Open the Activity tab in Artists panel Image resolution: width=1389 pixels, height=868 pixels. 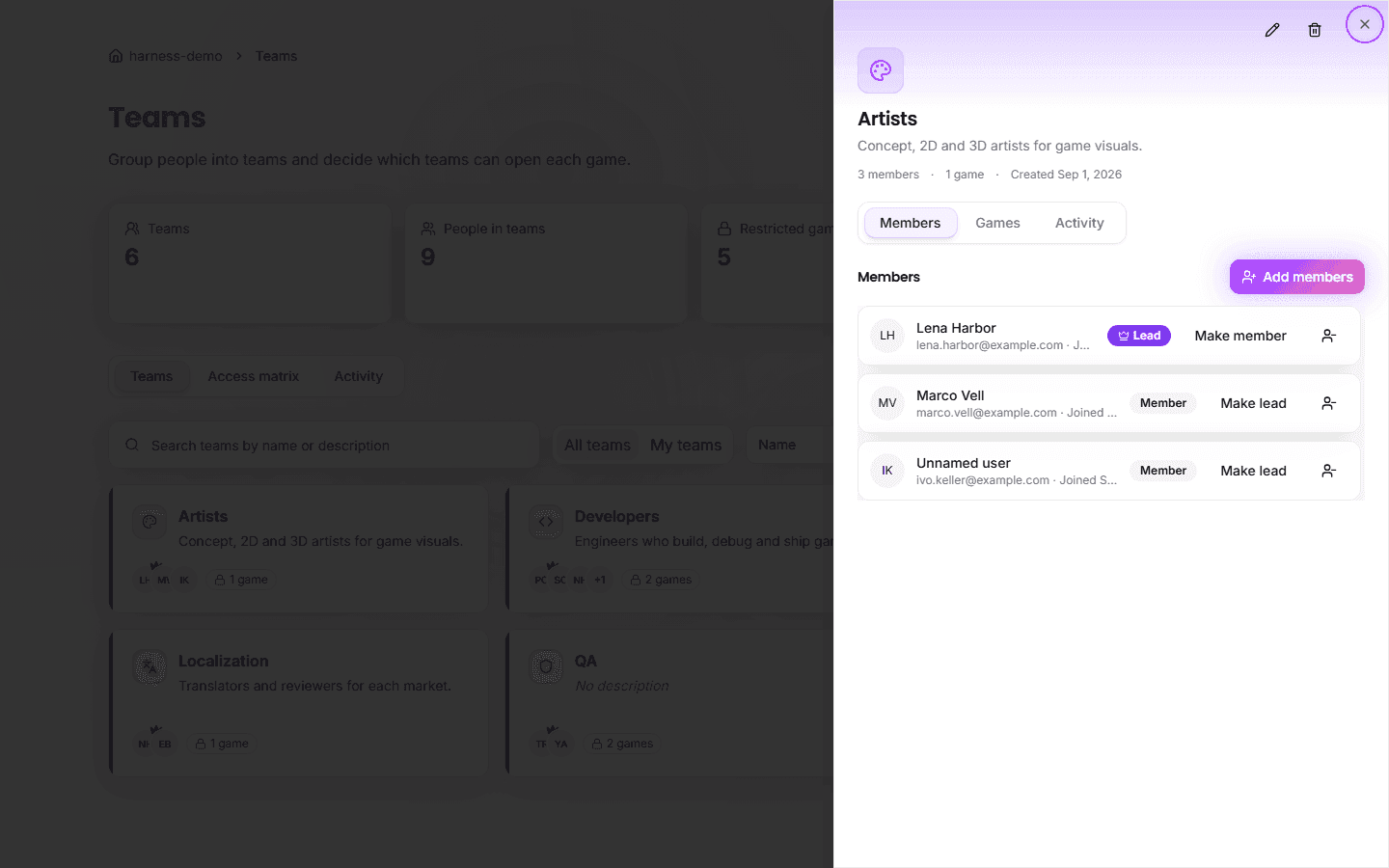pos(1079,223)
